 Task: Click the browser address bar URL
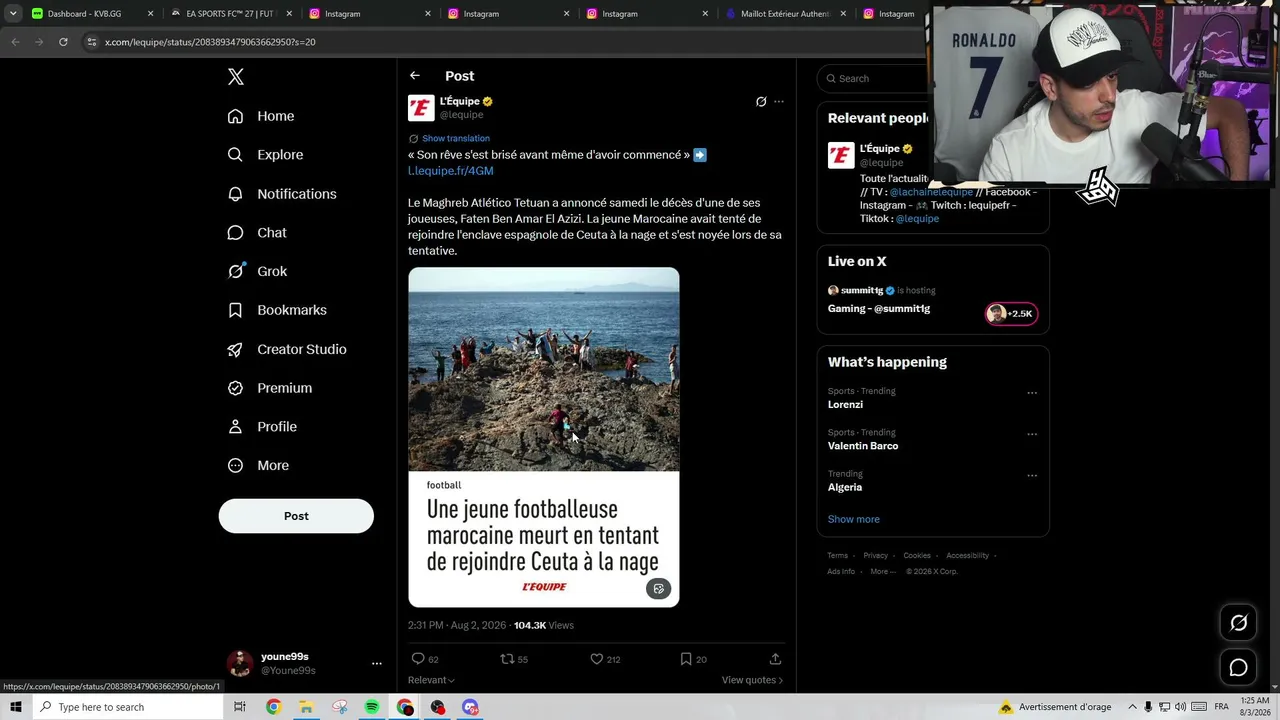[x=210, y=42]
